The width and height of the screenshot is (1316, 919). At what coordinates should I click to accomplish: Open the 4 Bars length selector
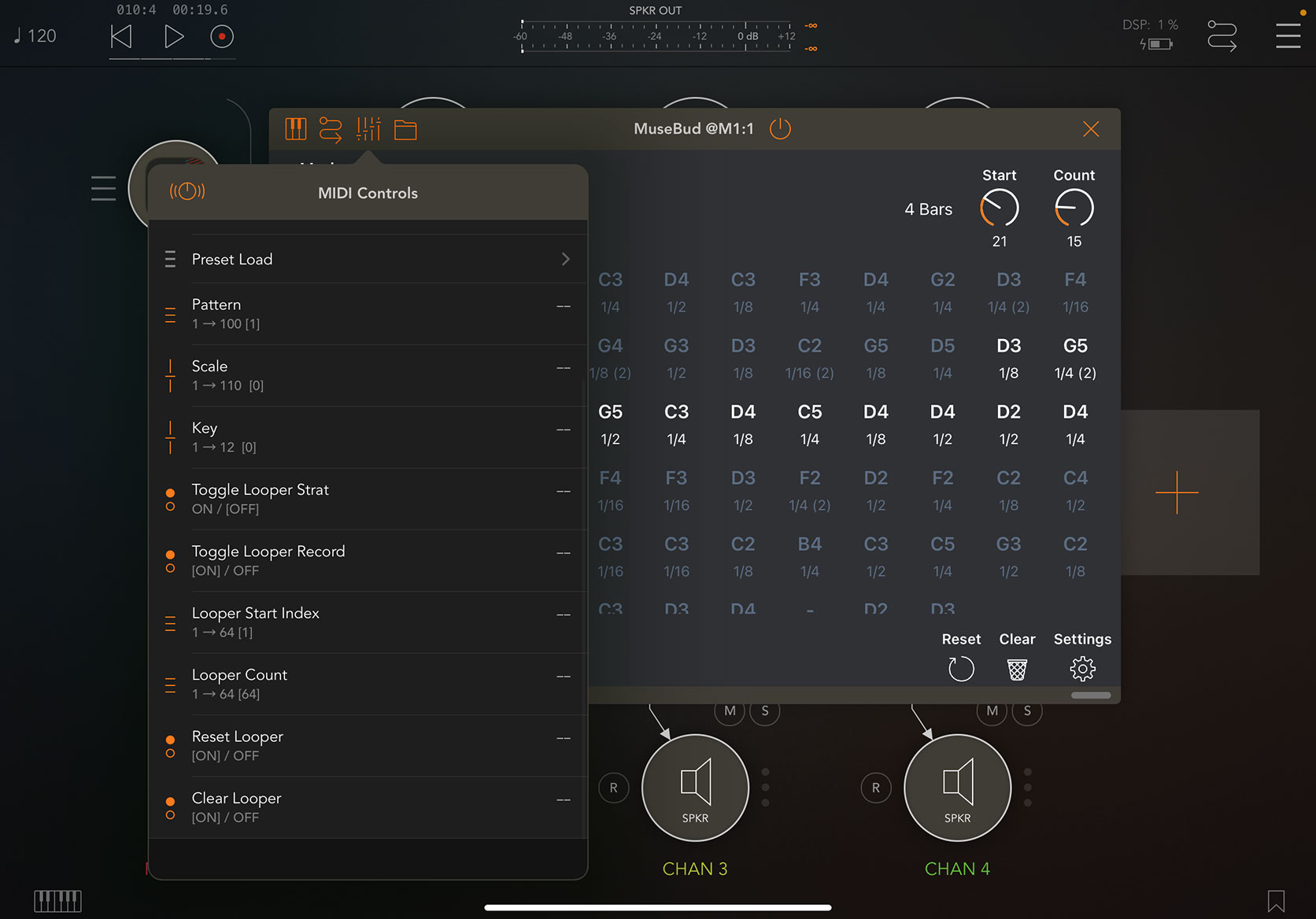click(x=928, y=209)
